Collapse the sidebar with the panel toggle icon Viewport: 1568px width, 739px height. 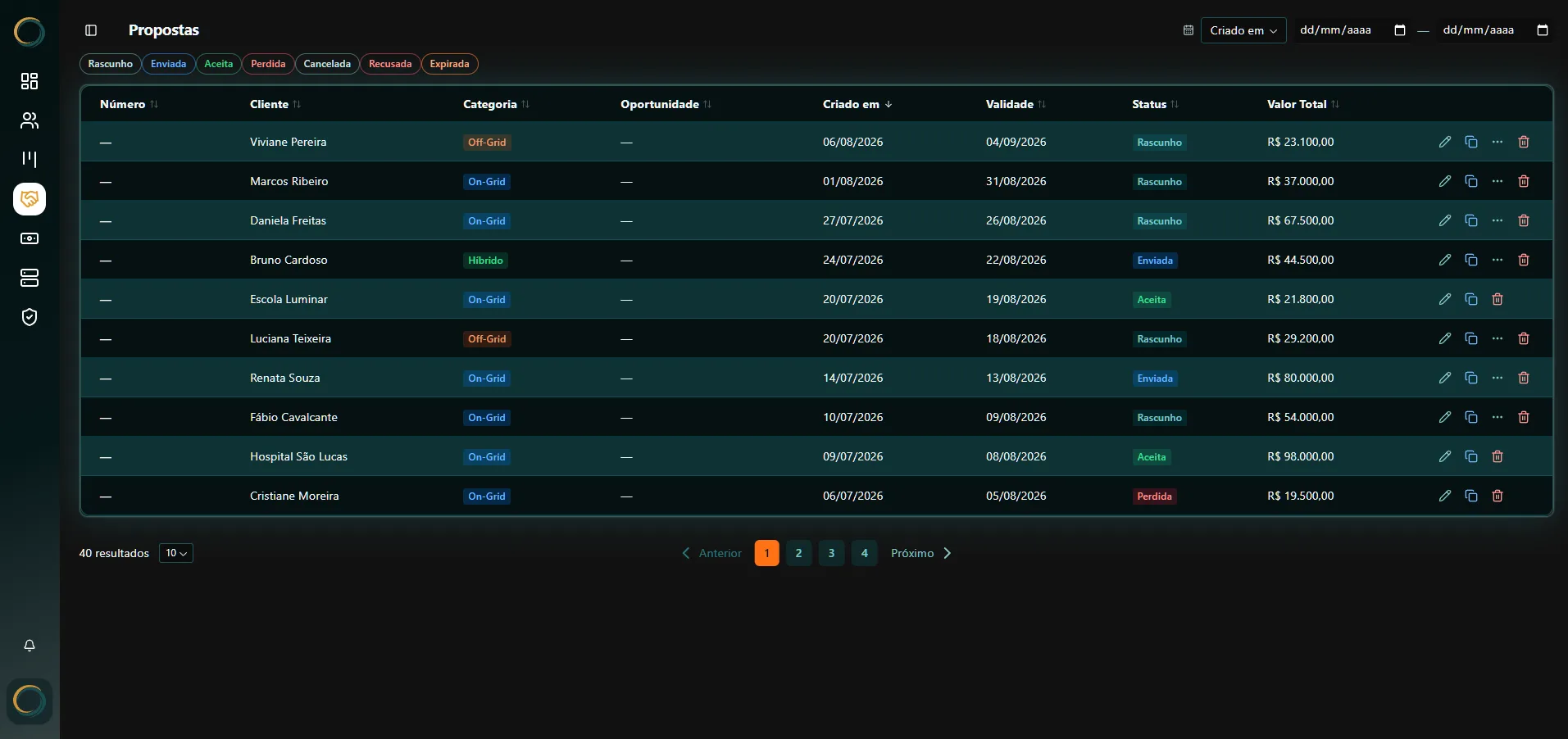point(91,30)
